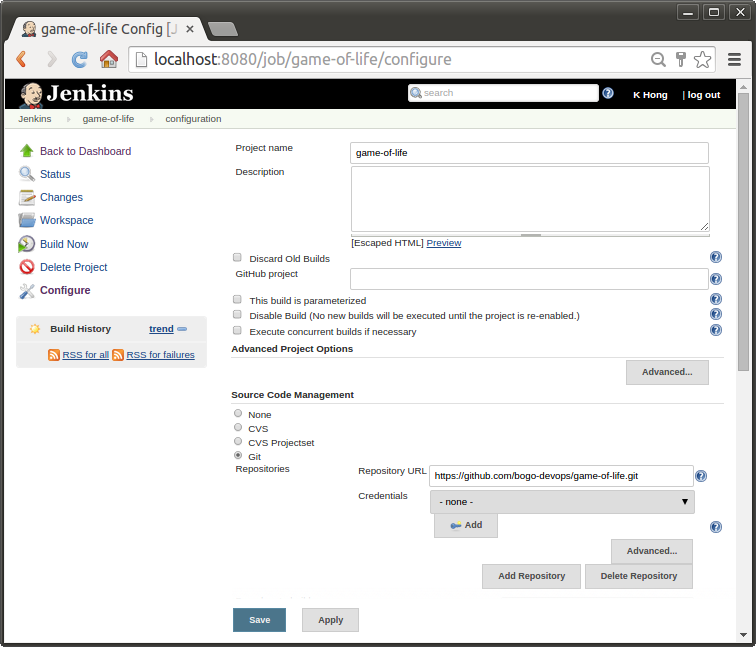Open a new browser tab
Viewport: 756px width, 647px height.
(222, 29)
